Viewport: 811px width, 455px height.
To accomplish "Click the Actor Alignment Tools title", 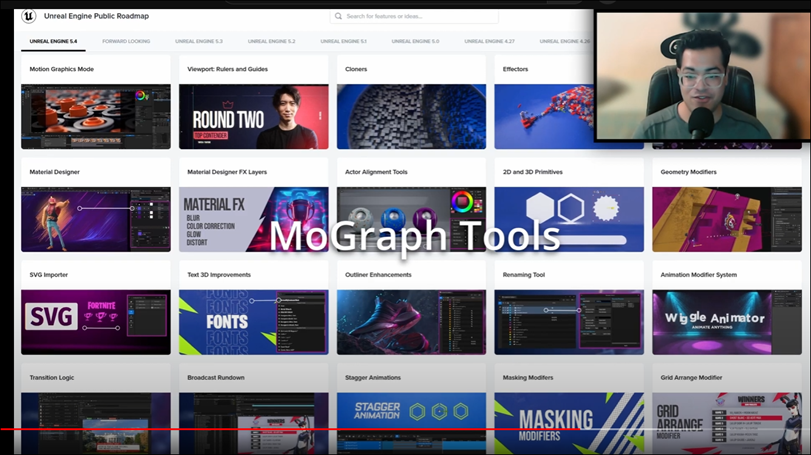I will click(x=376, y=172).
